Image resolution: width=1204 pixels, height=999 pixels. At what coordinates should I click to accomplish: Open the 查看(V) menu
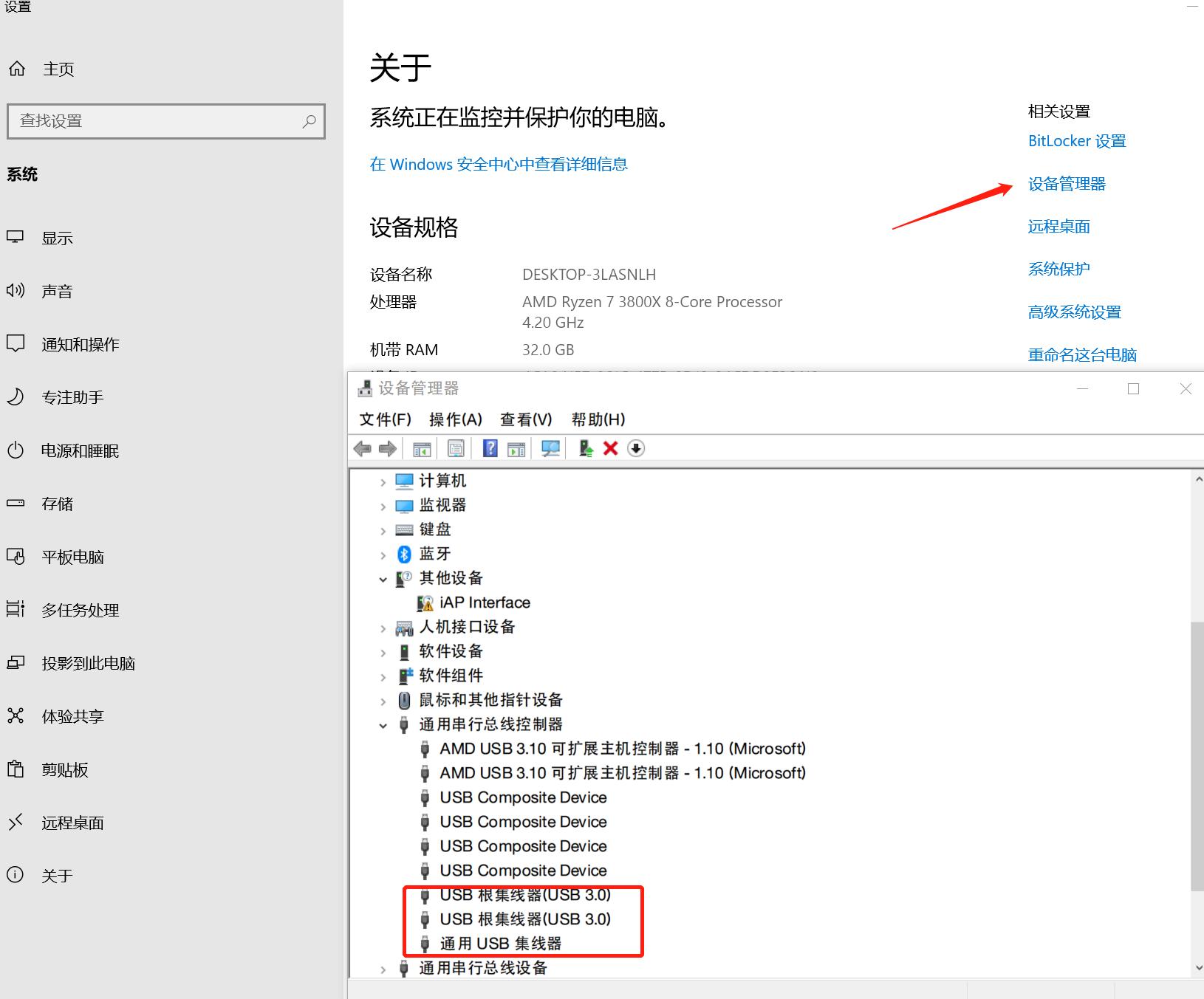pyautogui.click(x=526, y=419)
